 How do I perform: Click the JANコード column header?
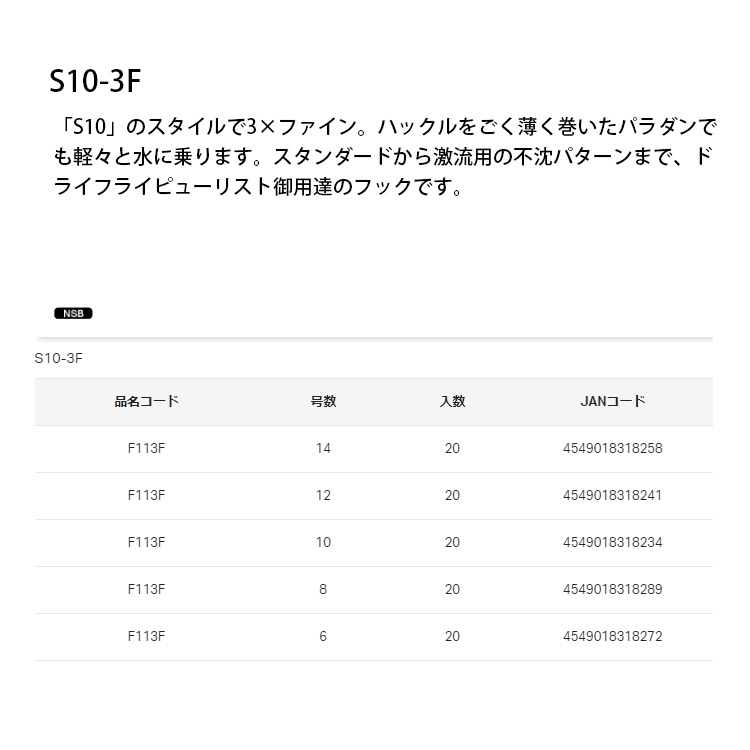click(613, 402)
